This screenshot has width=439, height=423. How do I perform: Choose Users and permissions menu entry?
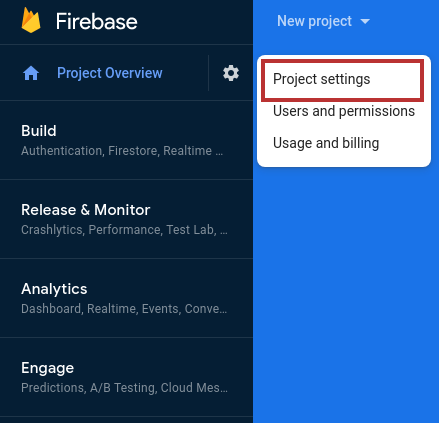click(344, 111)
